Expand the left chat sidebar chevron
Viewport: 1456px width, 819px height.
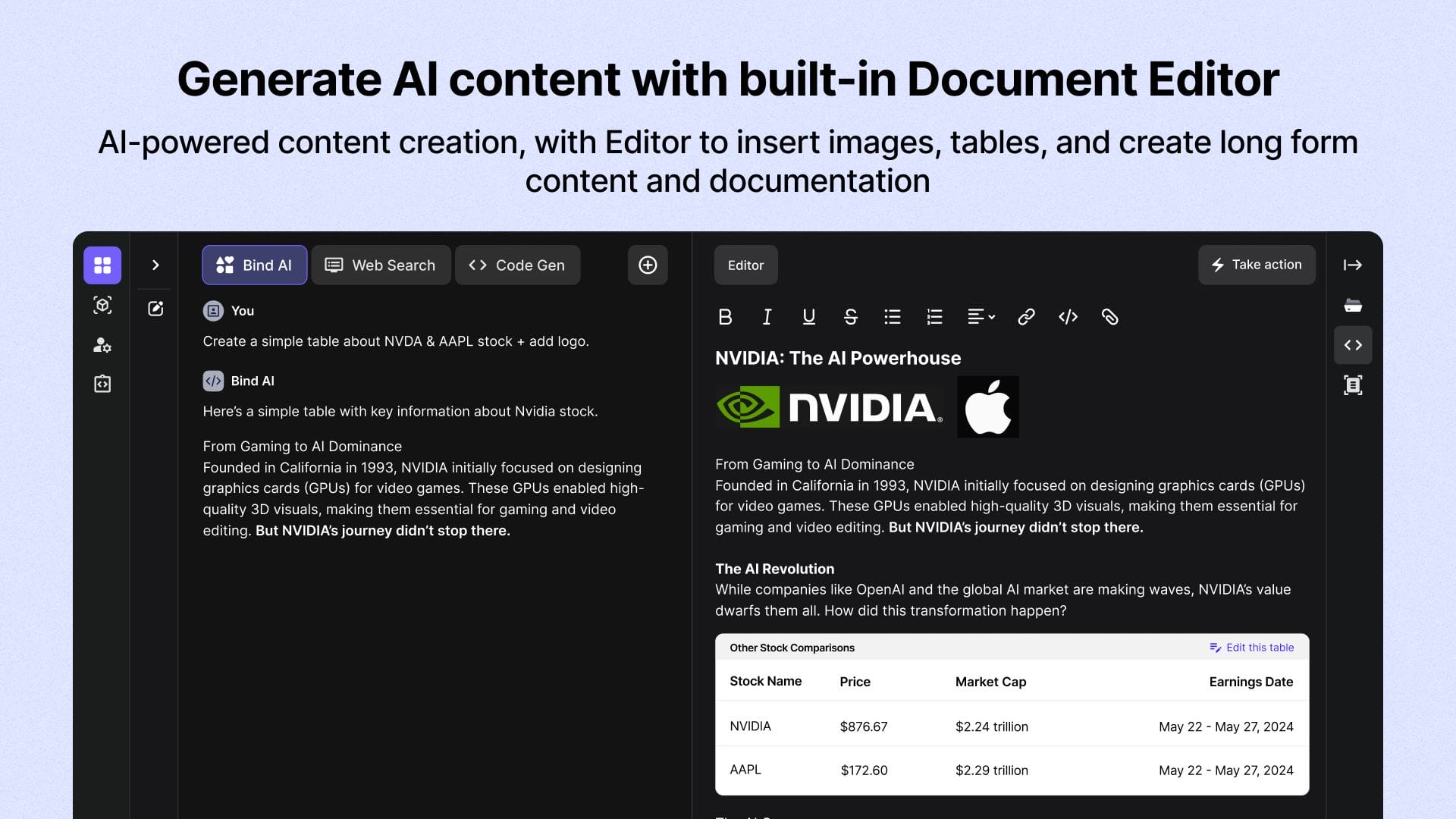click(x=155, y=265)
